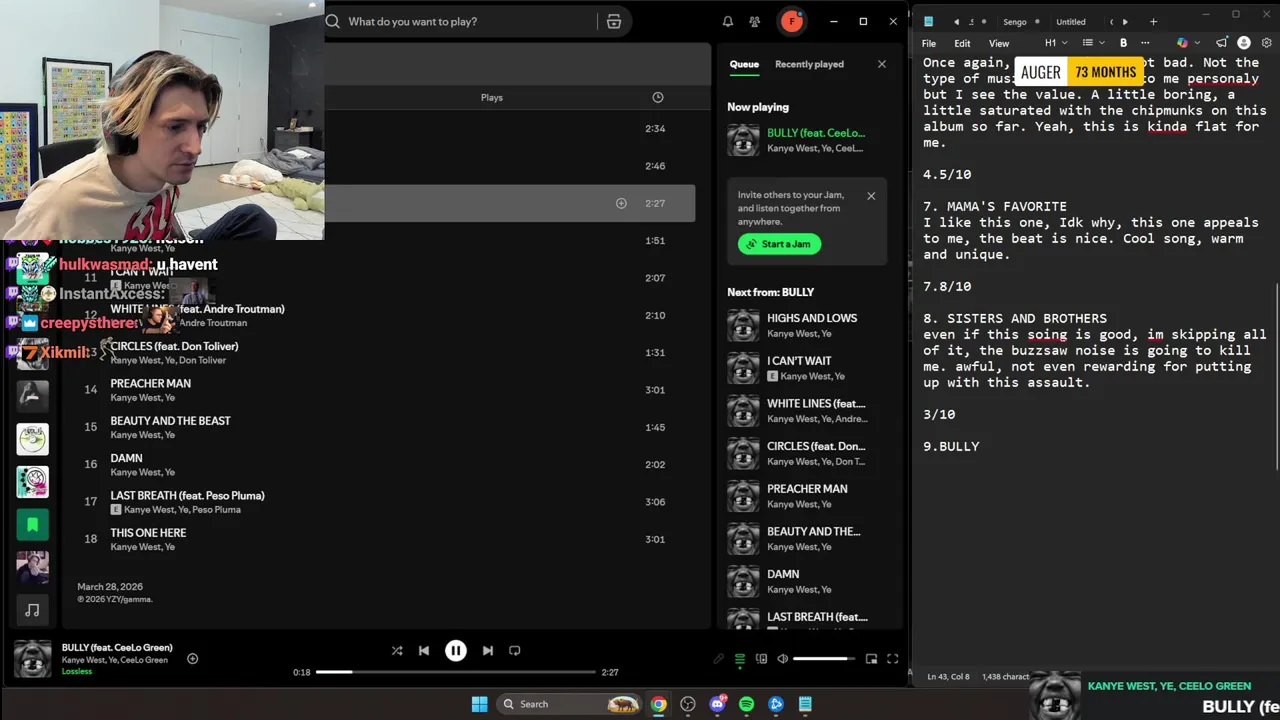This screenshot has width=1280, height=720.
Task: Toggle bold formatting in Notepad
Action: (1123, 43)
